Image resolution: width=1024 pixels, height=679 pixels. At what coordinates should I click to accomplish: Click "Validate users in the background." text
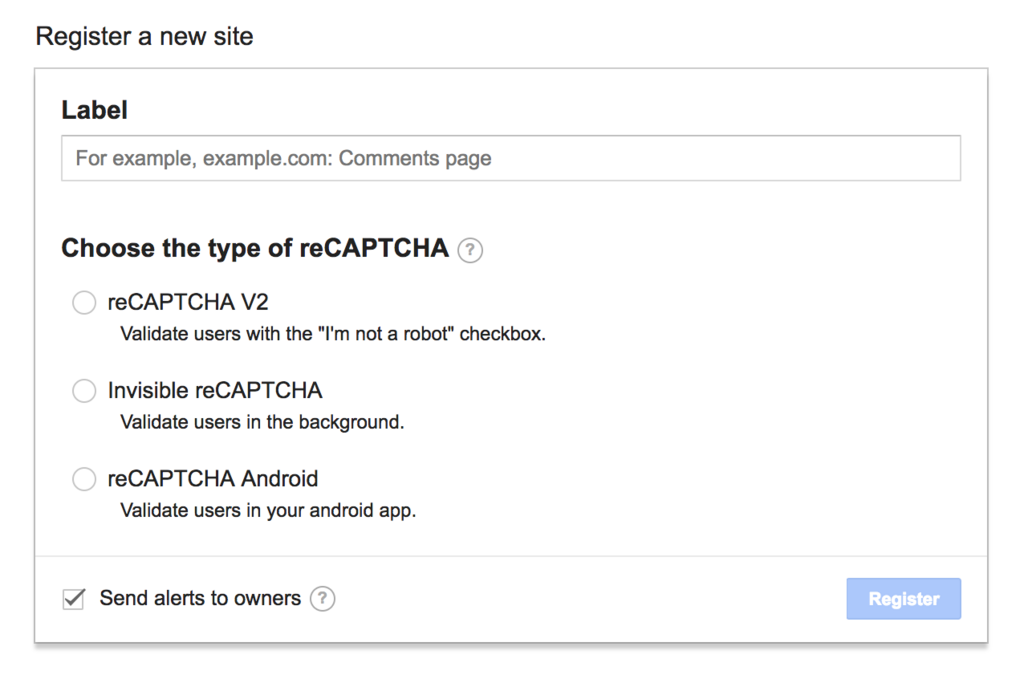tap(263, 422)
